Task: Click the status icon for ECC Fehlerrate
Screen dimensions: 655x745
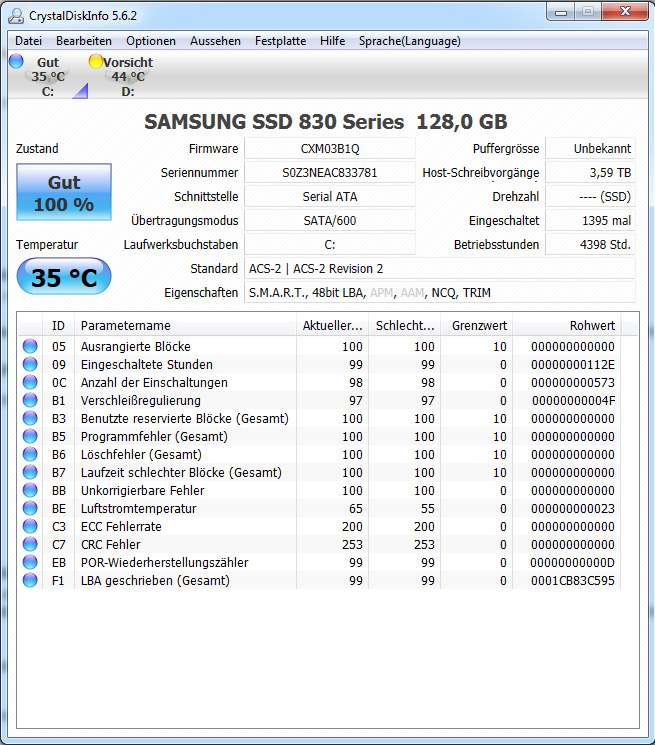Action: pyautogui.click(x=30, y=526)
